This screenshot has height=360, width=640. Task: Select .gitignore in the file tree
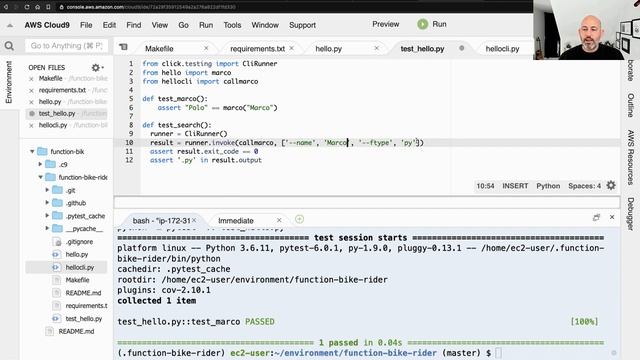79,242
